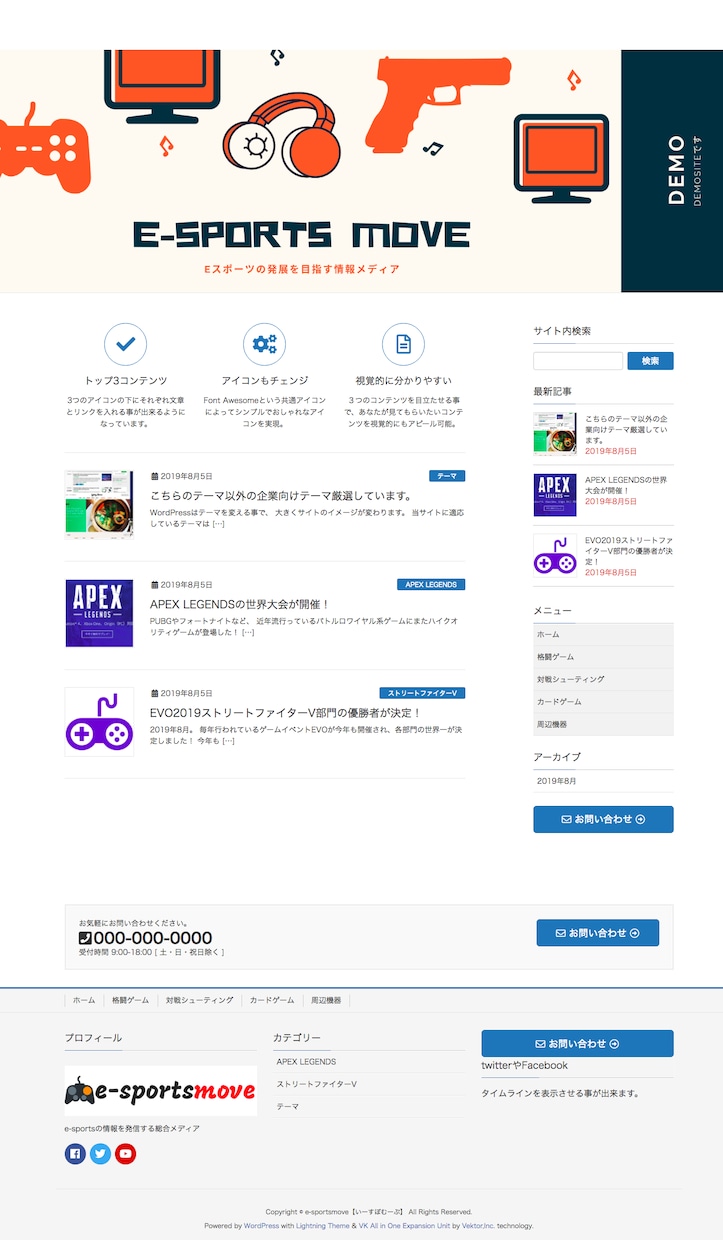Image resolution: width=723 pixels, height=1240 pixels.
Task: Open the Twitter icon in footer
Action: (x=100, y=1154)
